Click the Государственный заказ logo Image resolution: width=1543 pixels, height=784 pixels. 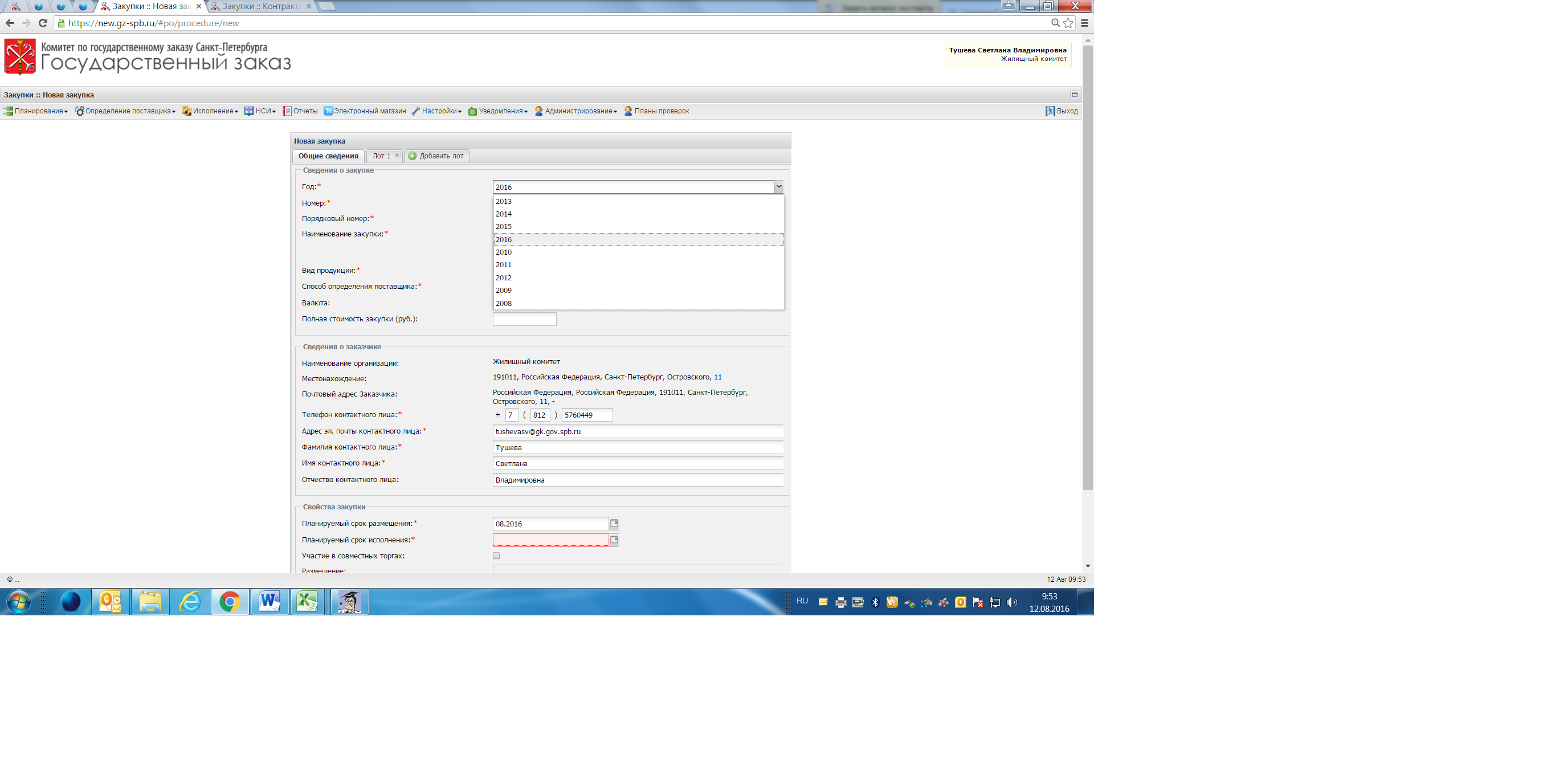(x=148, y=57)
